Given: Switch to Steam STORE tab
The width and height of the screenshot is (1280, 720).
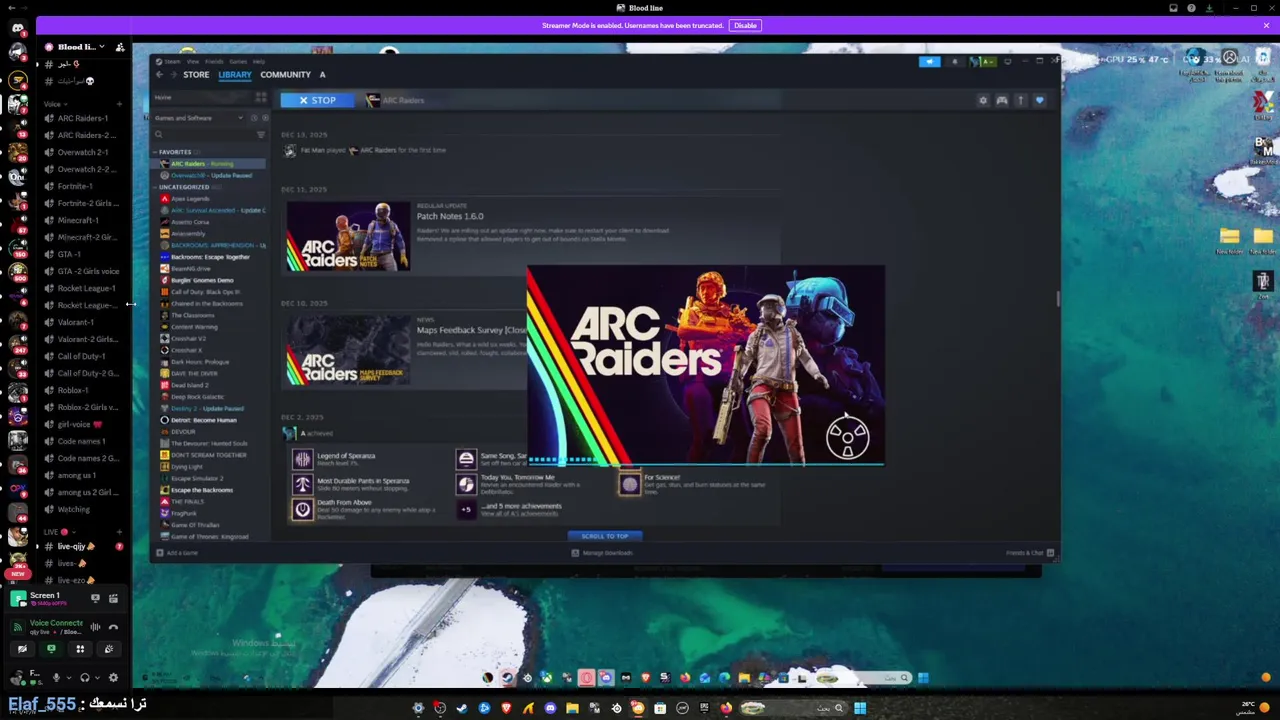Looking at the screenshot, I should (x=196, y=74).
